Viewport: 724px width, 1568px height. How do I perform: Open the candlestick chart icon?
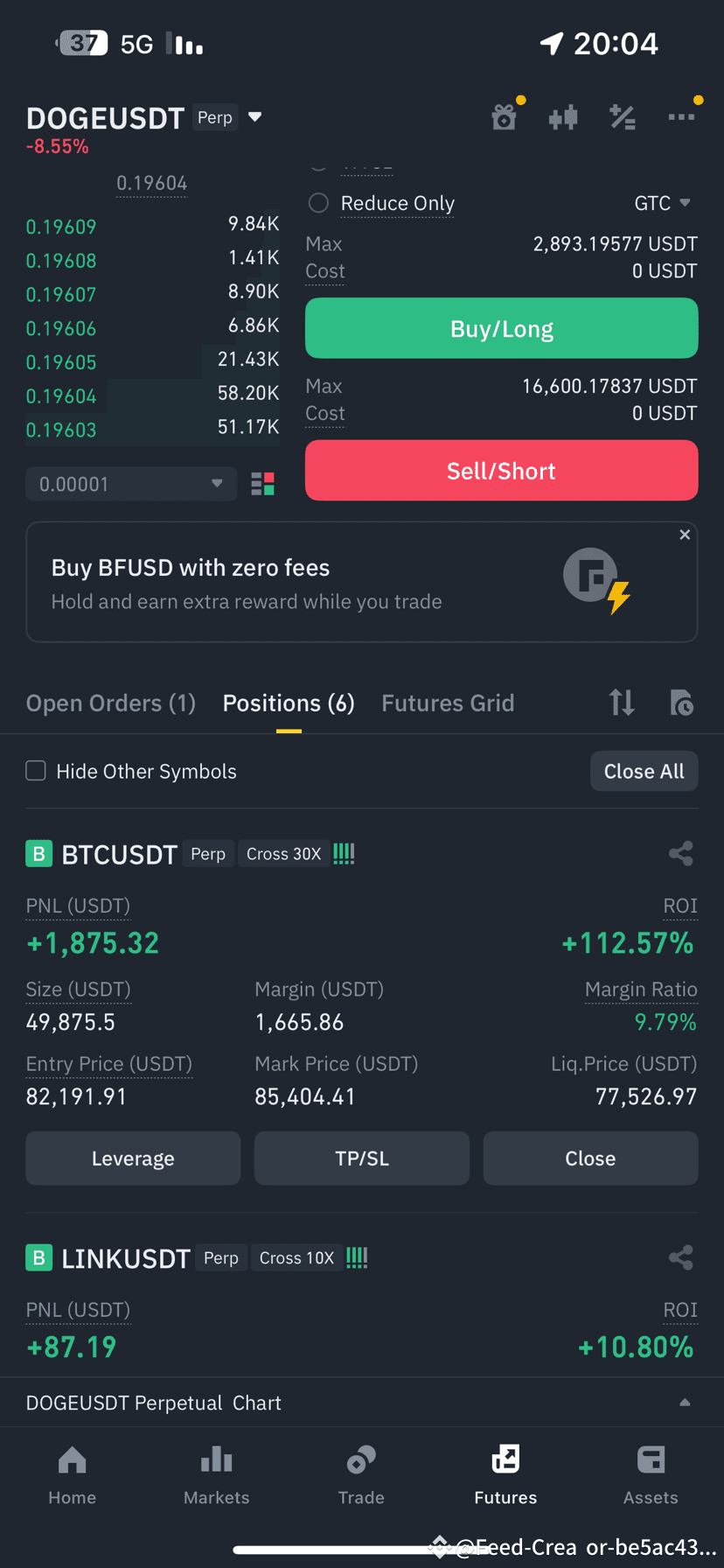click(x=563, y=116)
